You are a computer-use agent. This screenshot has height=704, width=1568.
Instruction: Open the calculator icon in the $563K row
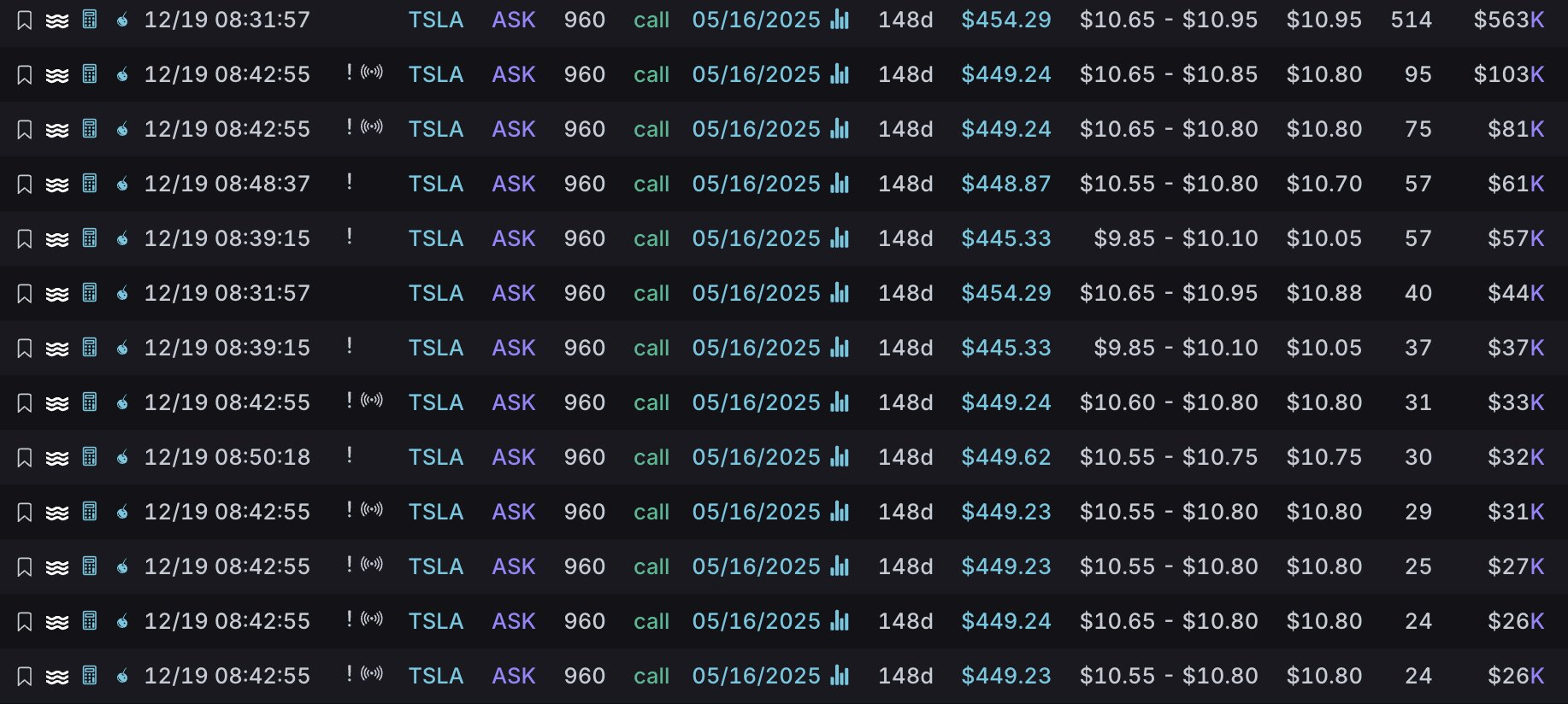(x=90, y=19)
